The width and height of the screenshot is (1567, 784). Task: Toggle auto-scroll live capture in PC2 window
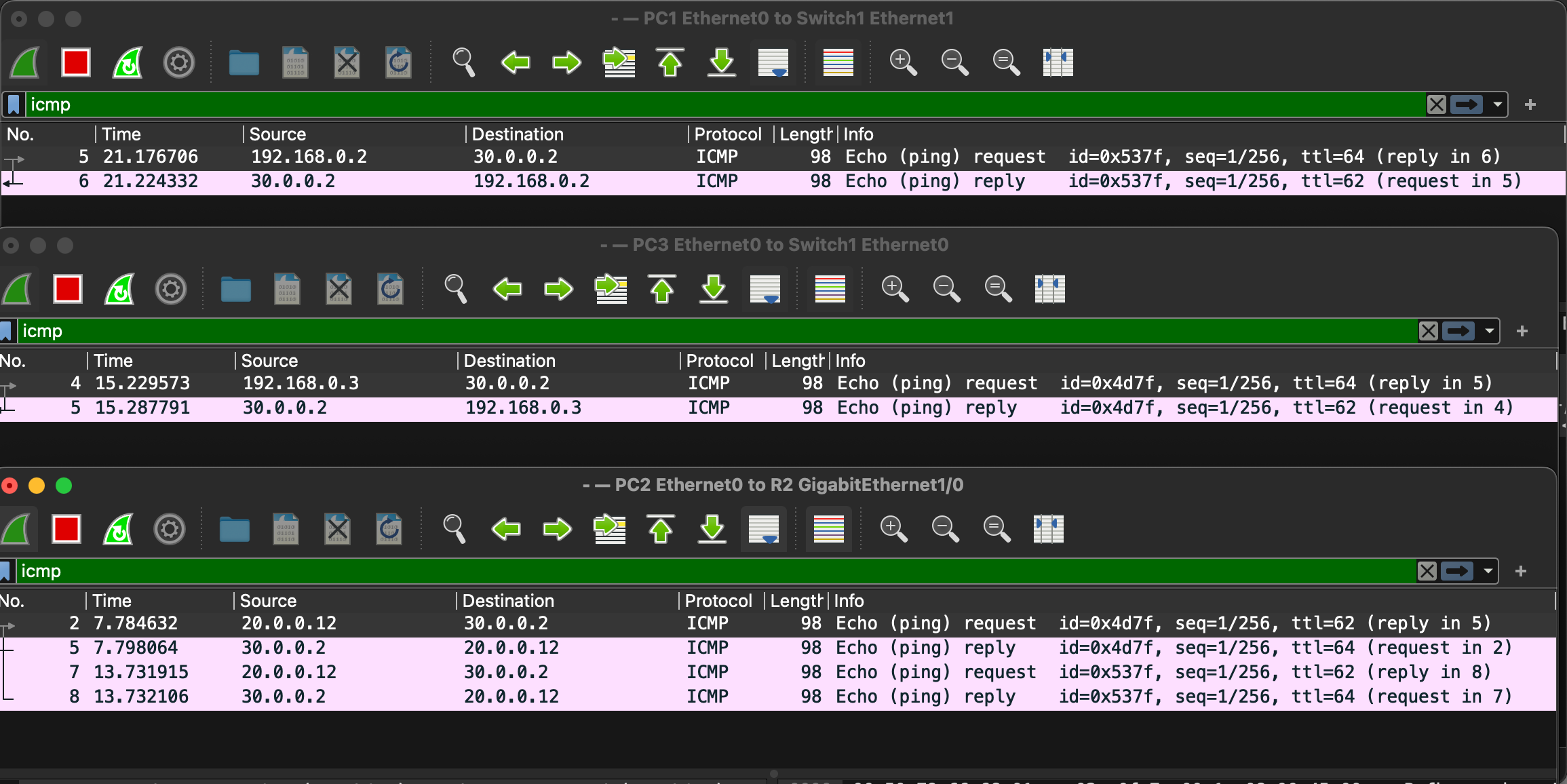pos(764,529)
